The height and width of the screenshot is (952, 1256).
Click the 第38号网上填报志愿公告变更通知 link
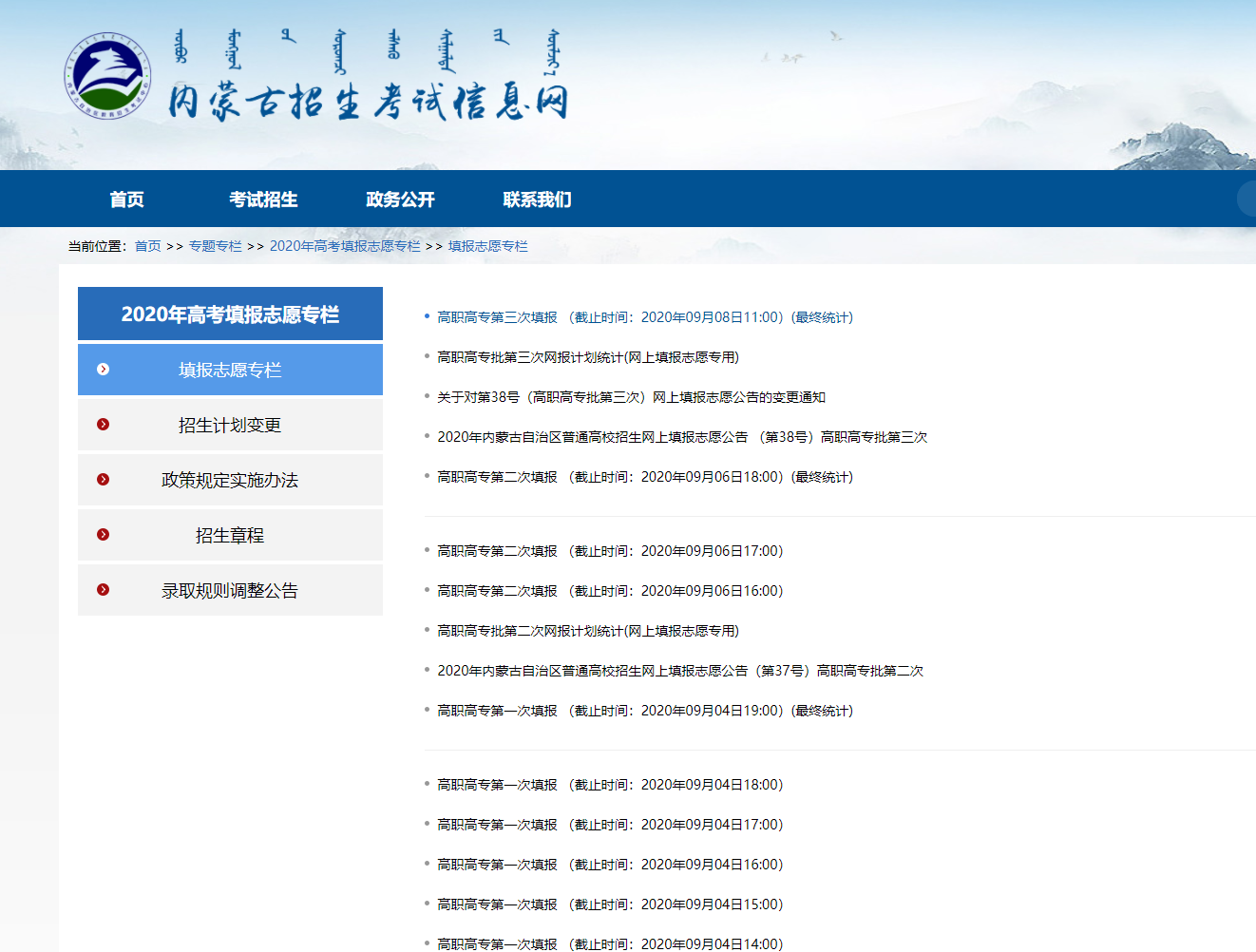pyautogui.click(x=632, y=397)
